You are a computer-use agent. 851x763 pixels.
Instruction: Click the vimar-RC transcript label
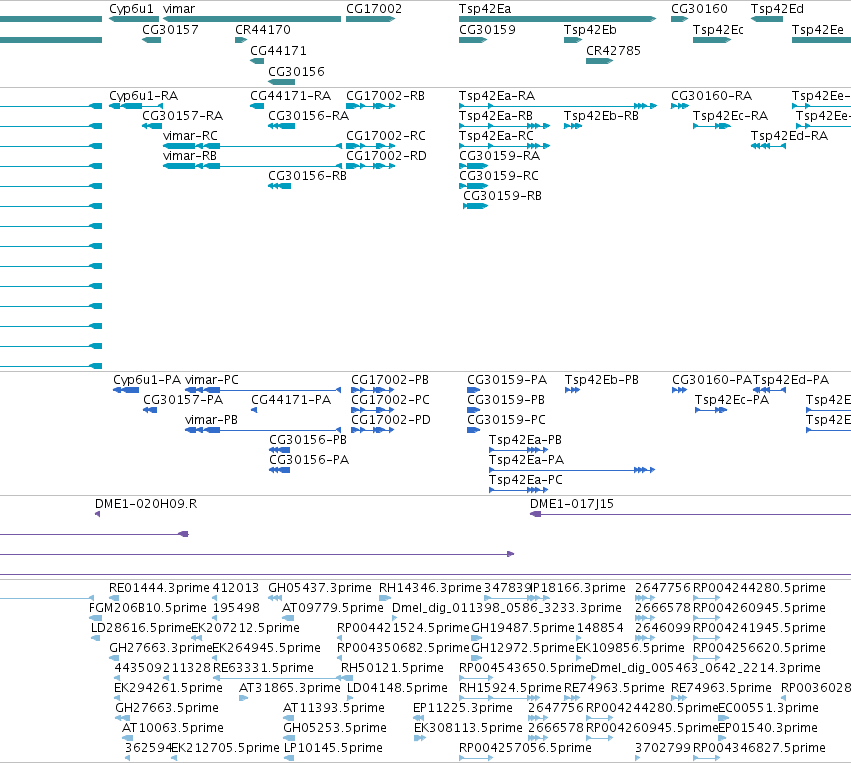pos(190,136)
